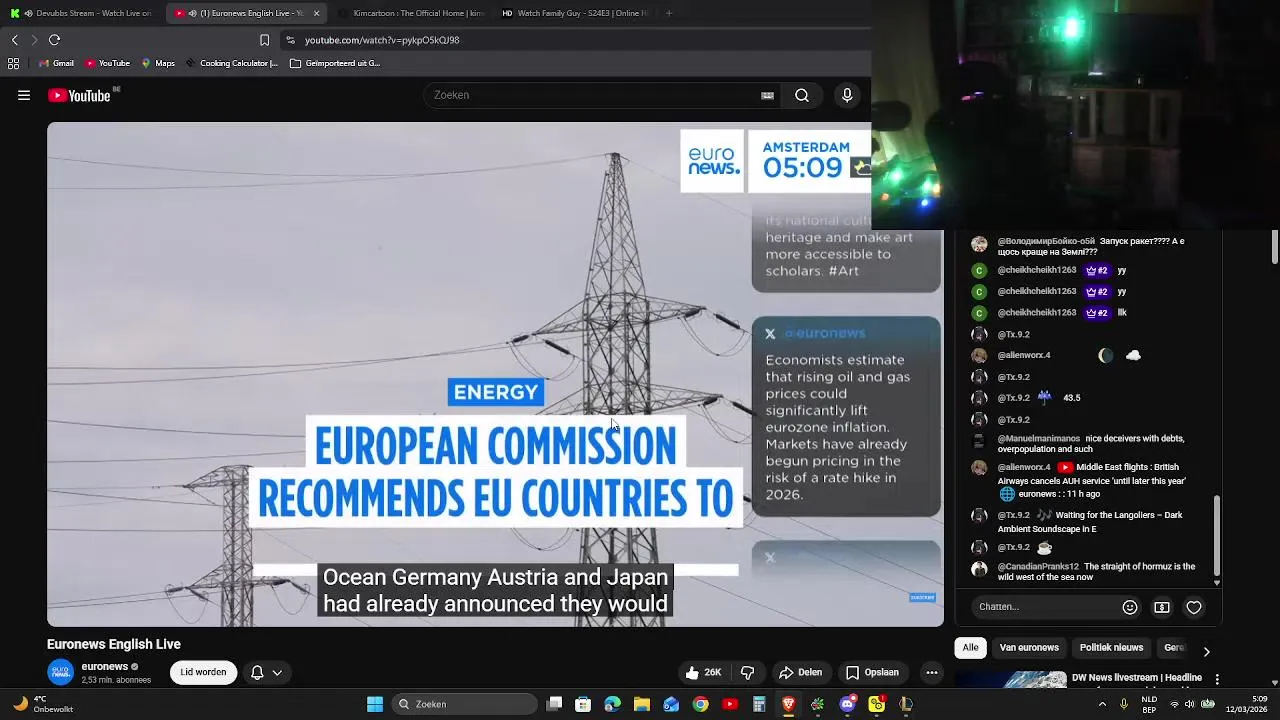Image resolution: width=1280 pixels, height=720 pixels.
Task: Open the YouTube bookmark
Action: 107,63
